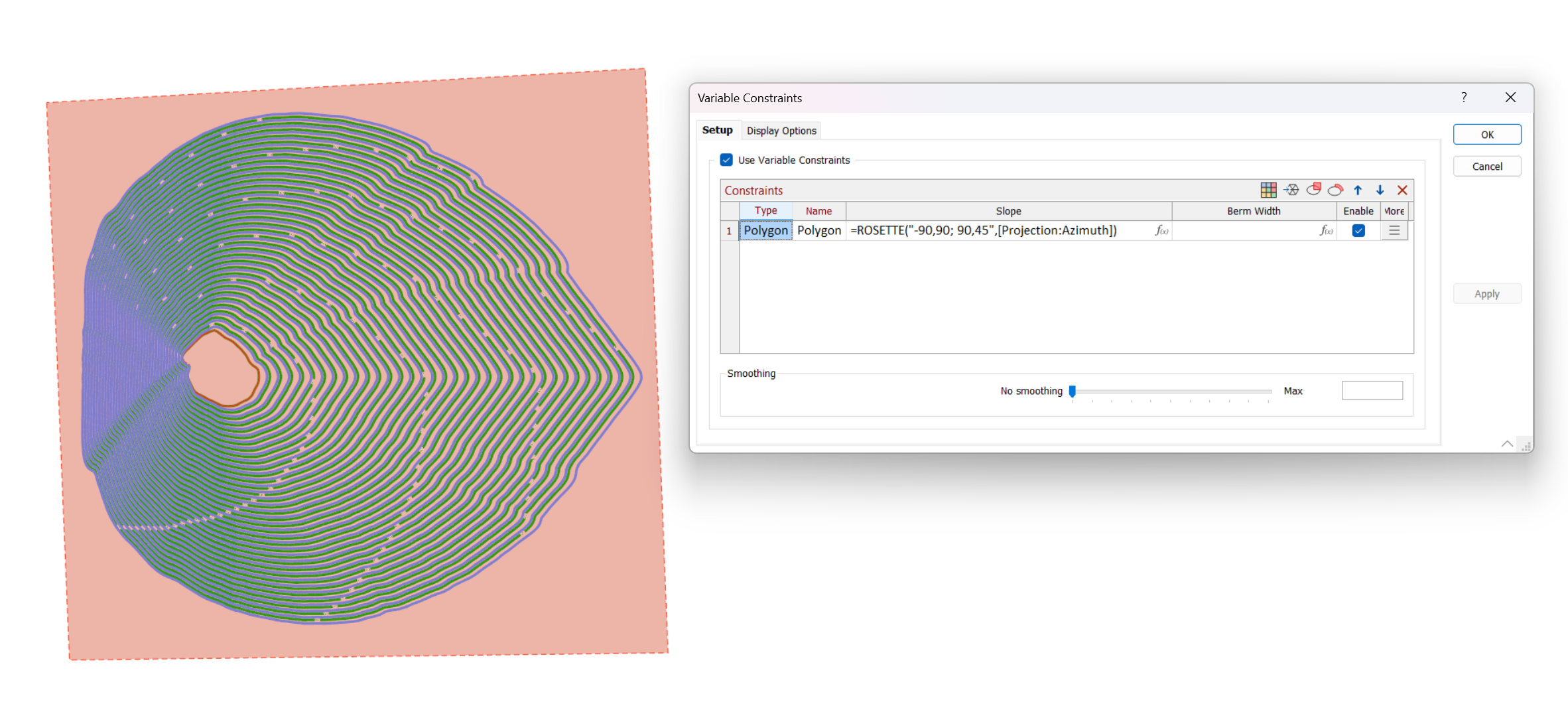
Task: Open the Berm Width fx expression editor
Action: [x=1326, y=231]
